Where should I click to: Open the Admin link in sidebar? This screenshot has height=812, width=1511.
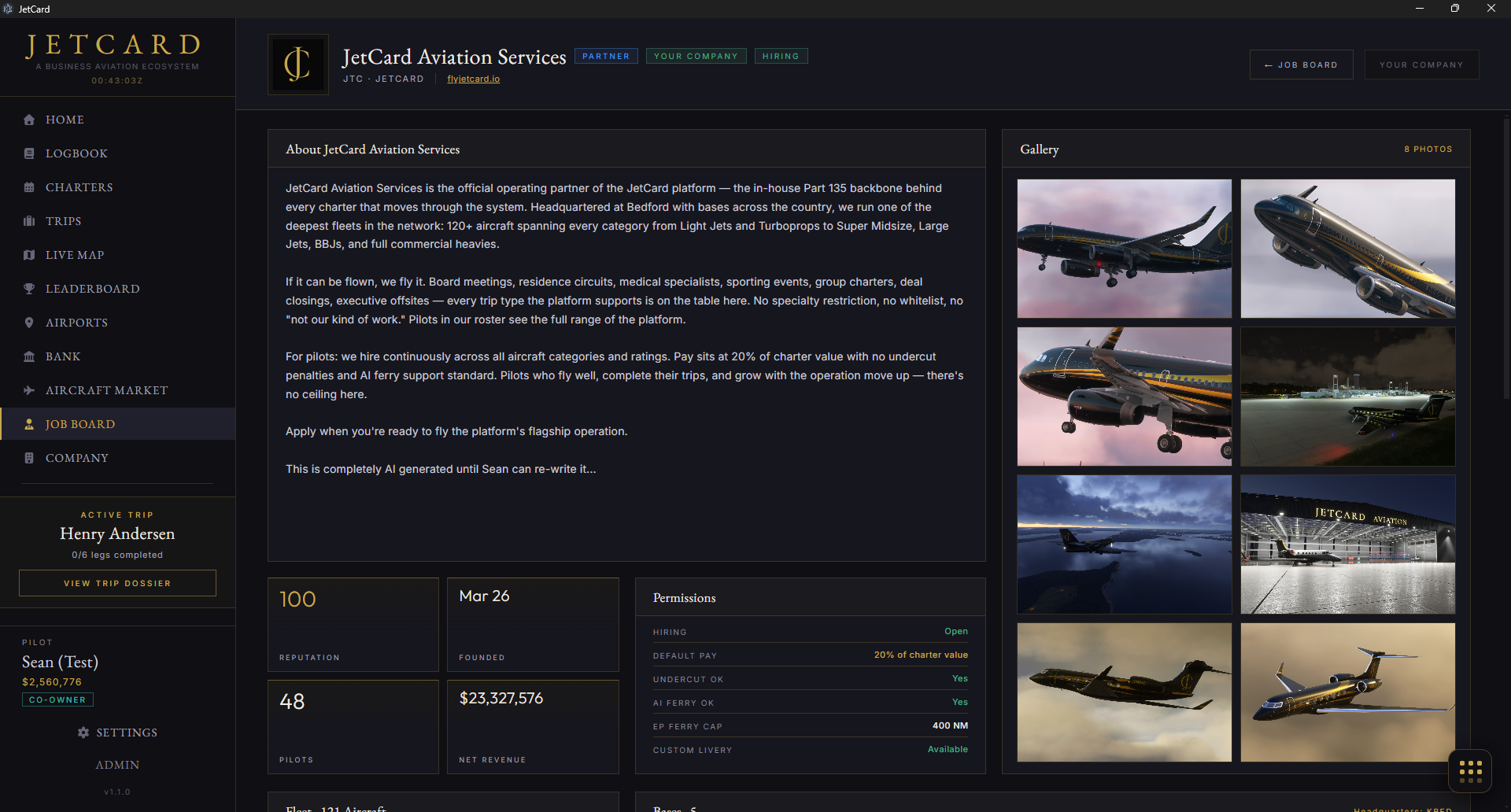click(117, 765)
